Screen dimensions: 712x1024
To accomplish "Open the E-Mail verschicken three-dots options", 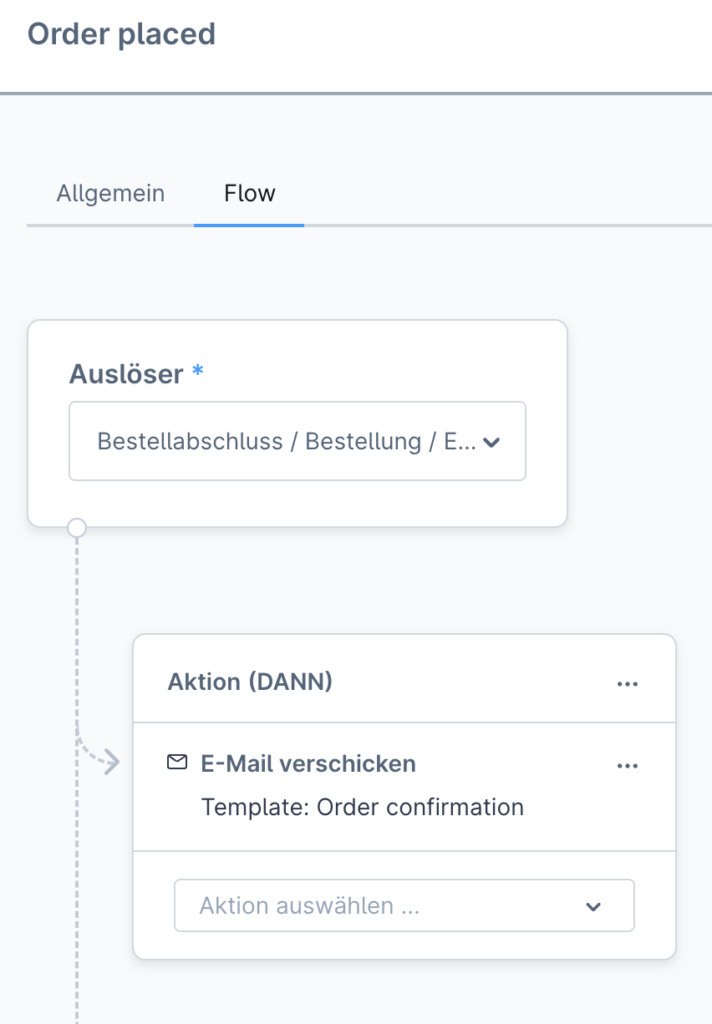I will point(627,766).
